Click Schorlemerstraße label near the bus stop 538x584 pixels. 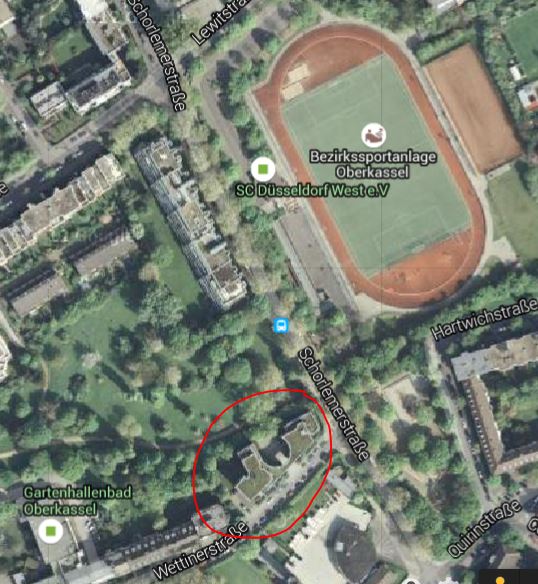[x=334, y=404]
